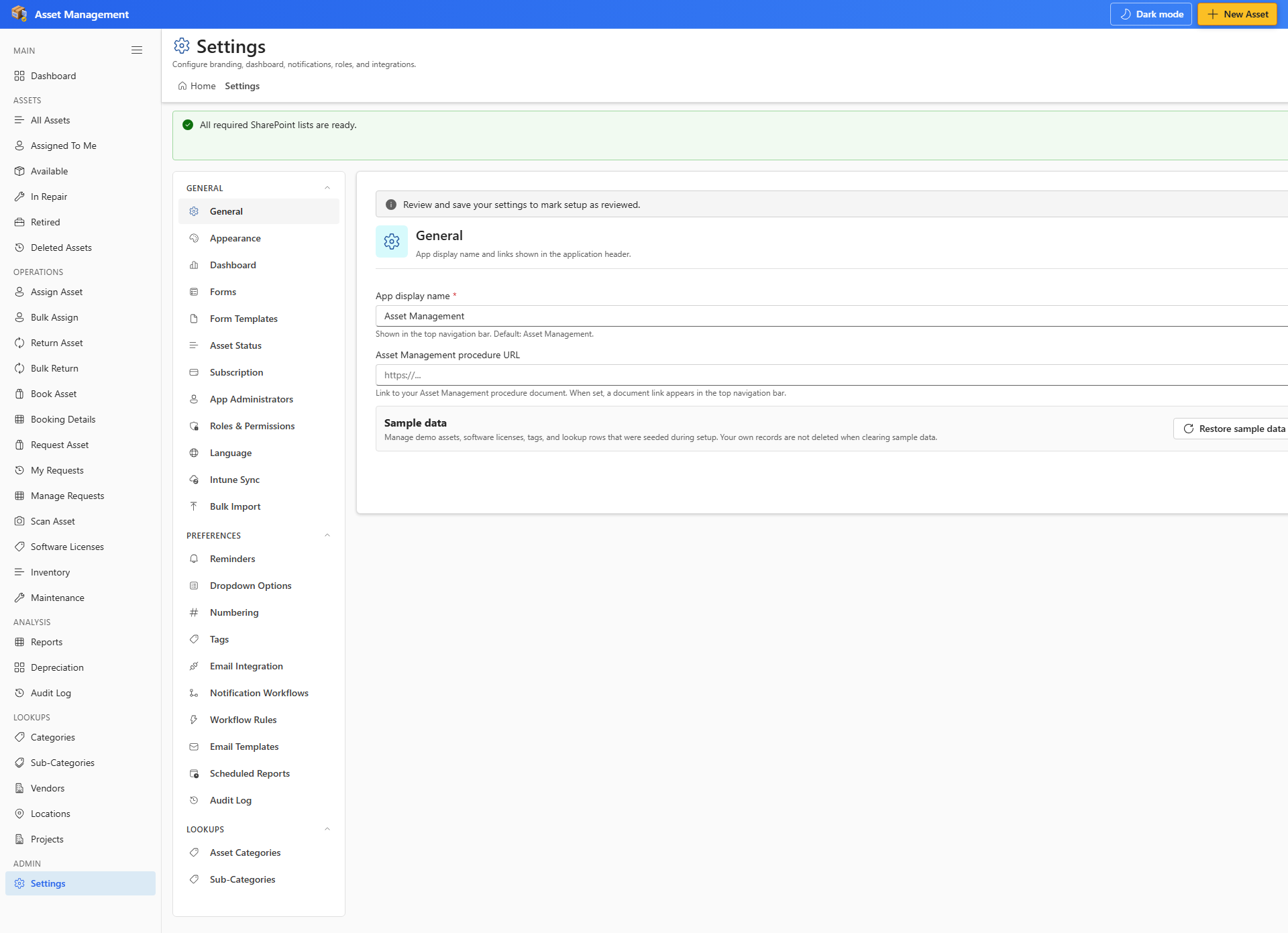Open Sub-Categories in settings lookups

(259, 879)
